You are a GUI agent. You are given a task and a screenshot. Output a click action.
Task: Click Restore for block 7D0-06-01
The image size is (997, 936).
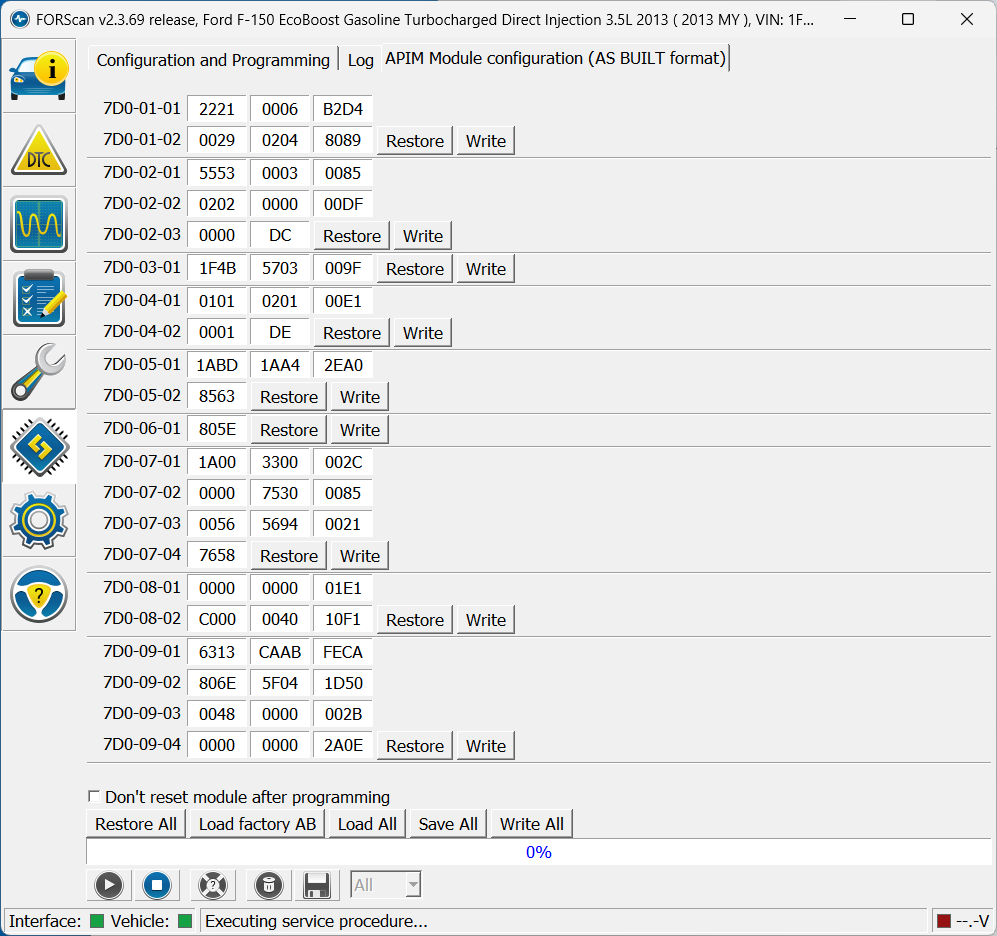tap(288, 430)
